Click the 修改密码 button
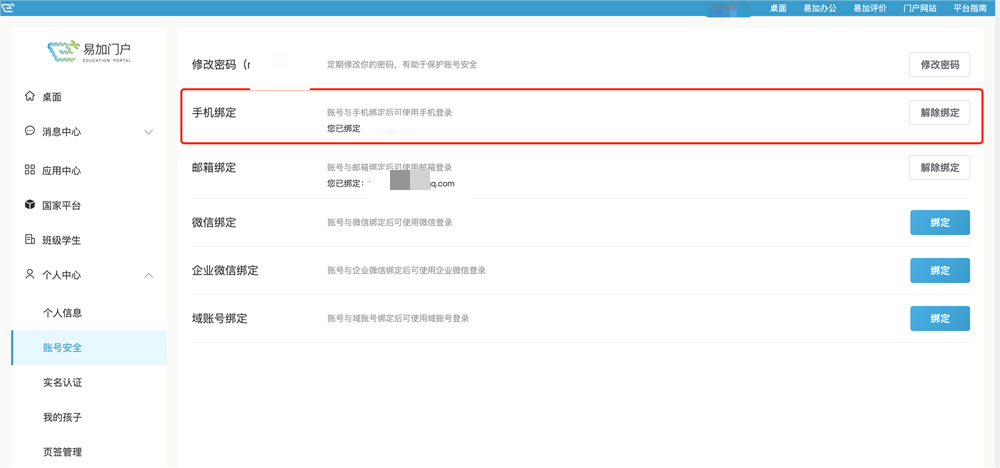The image size is (1000, 468). coord(939,64)
